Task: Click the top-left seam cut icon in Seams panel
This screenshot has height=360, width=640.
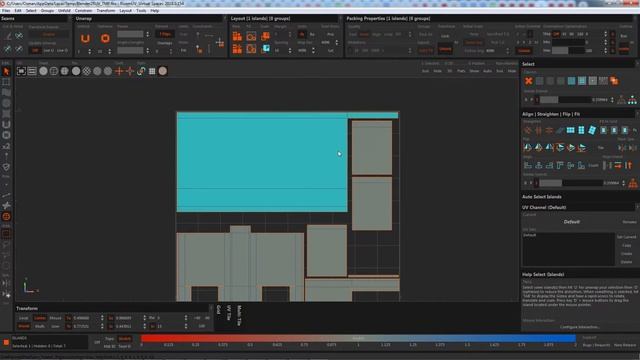Action: tap(8, 36)
